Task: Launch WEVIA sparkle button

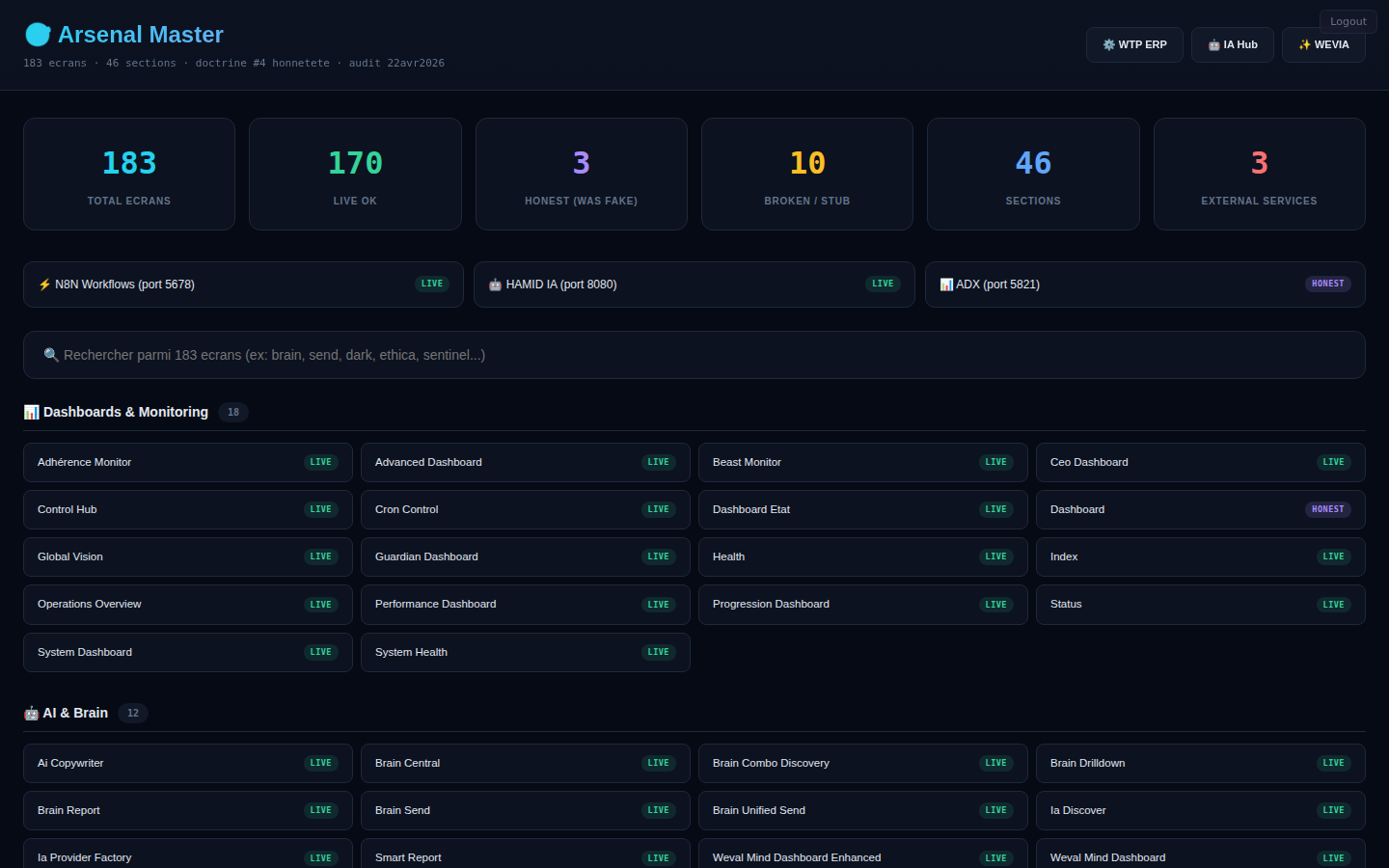Action: [1323, 45]
